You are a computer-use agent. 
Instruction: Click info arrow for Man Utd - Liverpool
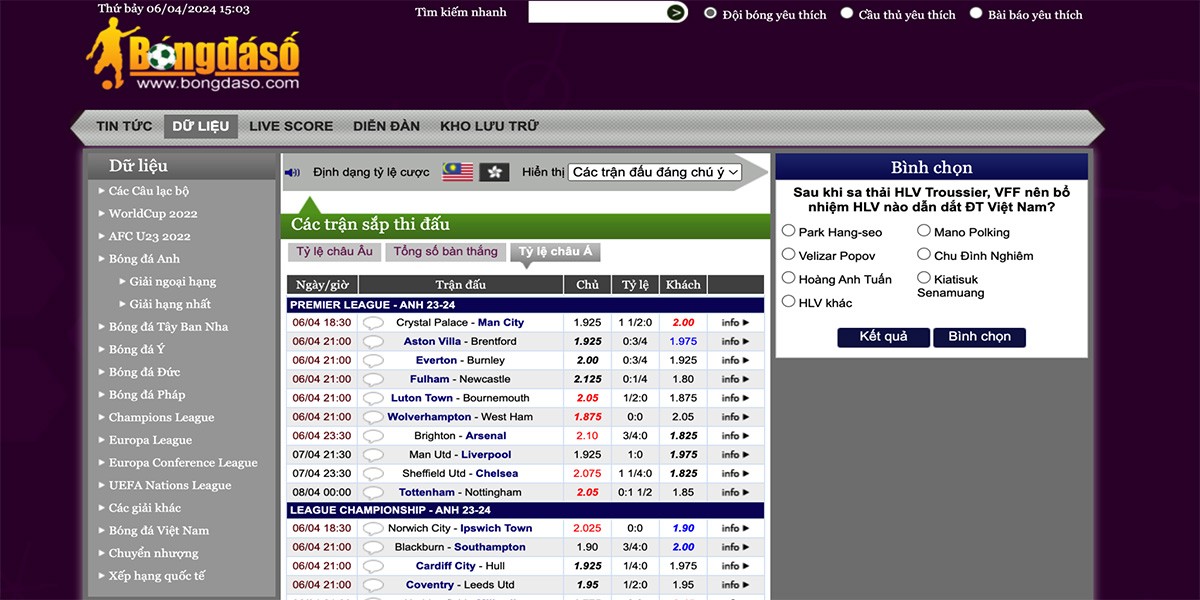click(x=735, y=455)
